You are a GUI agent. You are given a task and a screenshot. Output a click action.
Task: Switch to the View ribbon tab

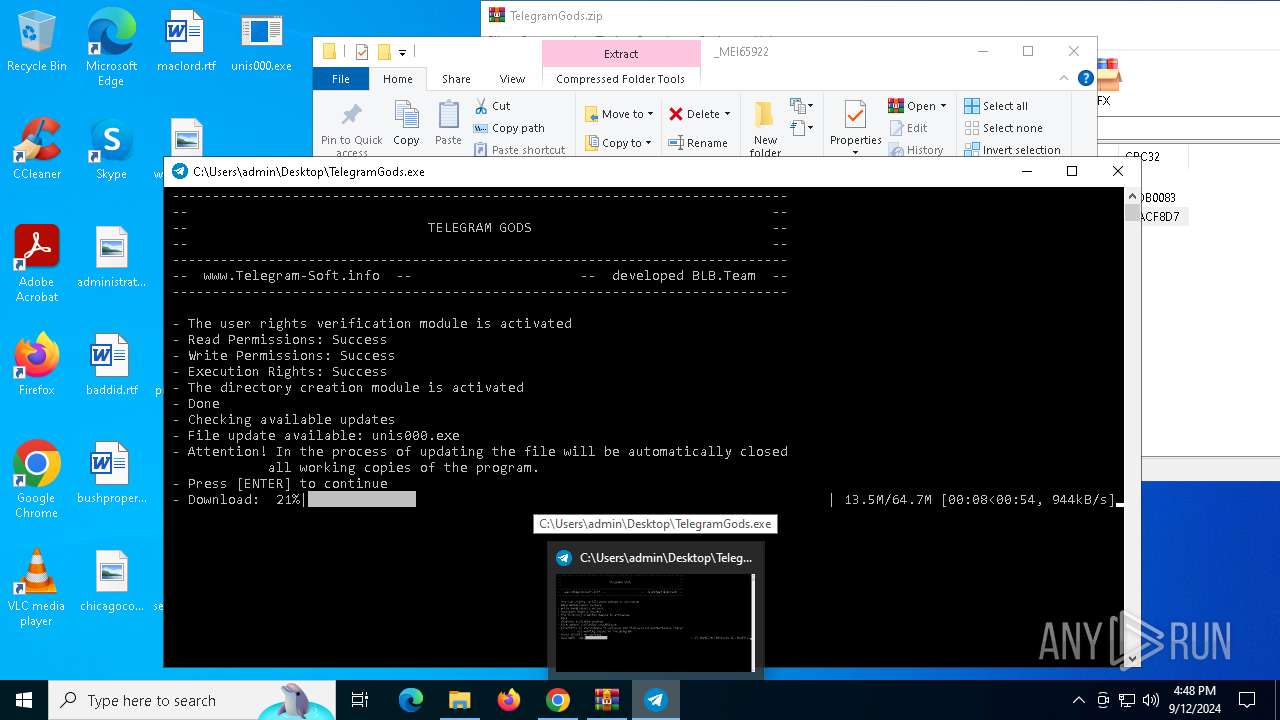point(512,79)
